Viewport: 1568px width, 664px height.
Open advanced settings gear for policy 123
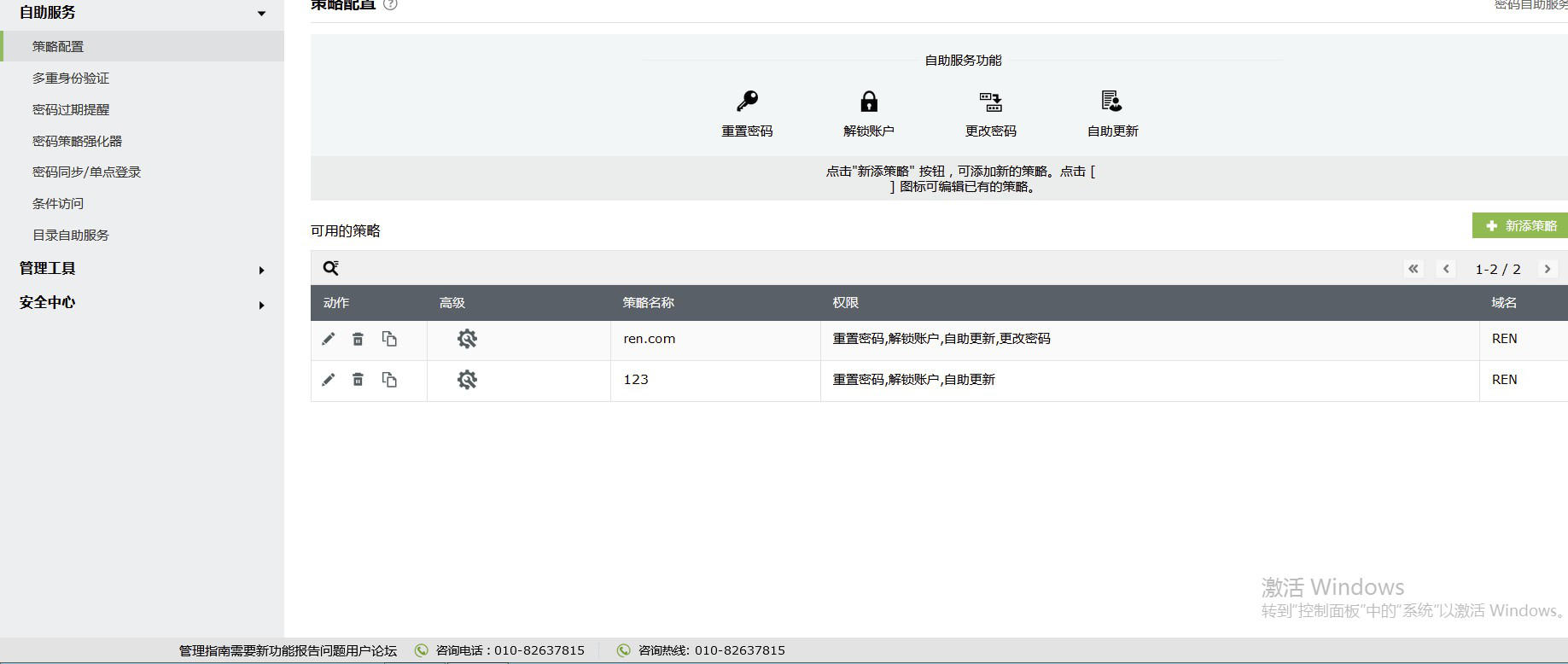point(467,380)
